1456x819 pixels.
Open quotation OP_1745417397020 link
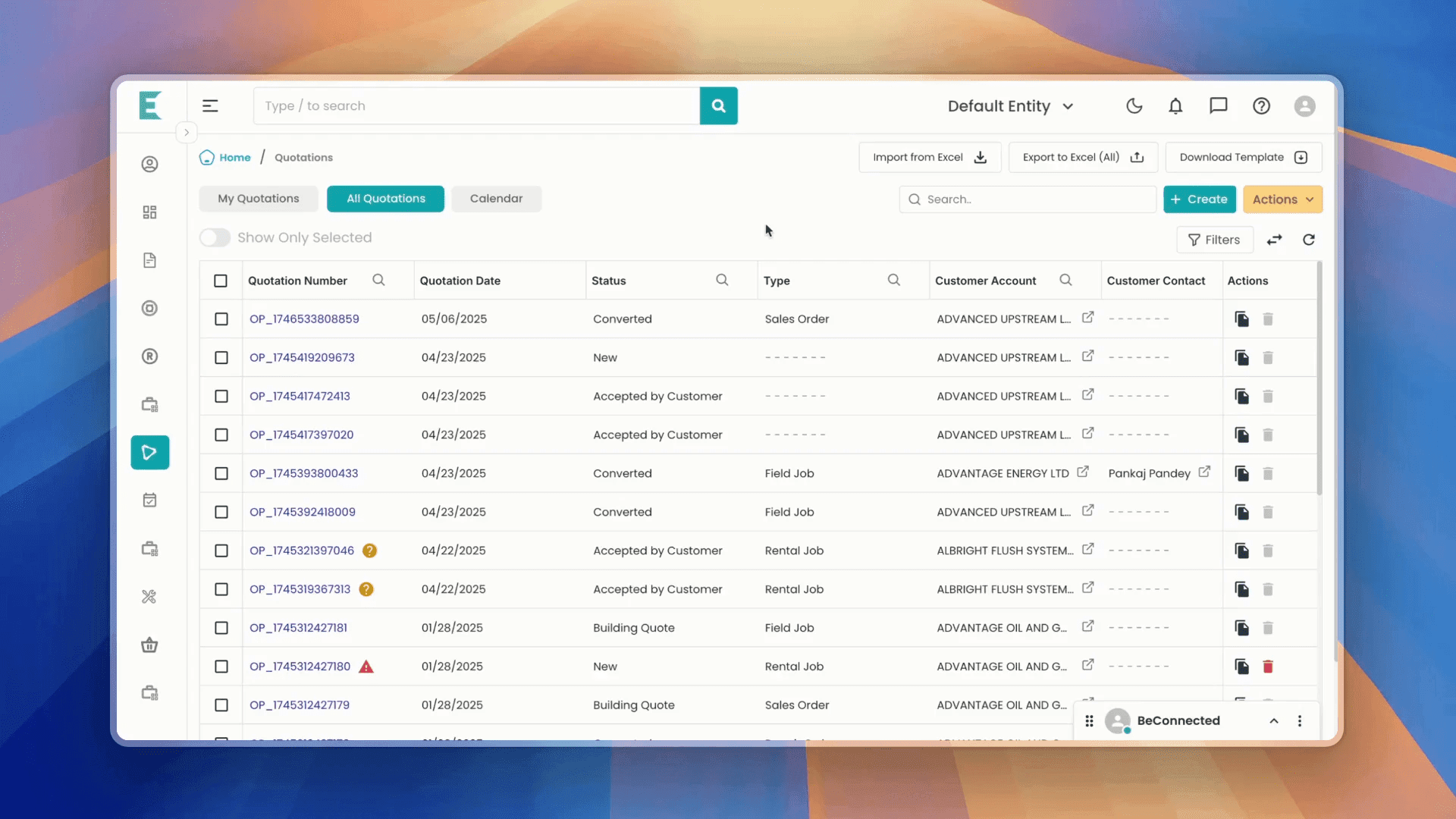(x=302, y=435)
